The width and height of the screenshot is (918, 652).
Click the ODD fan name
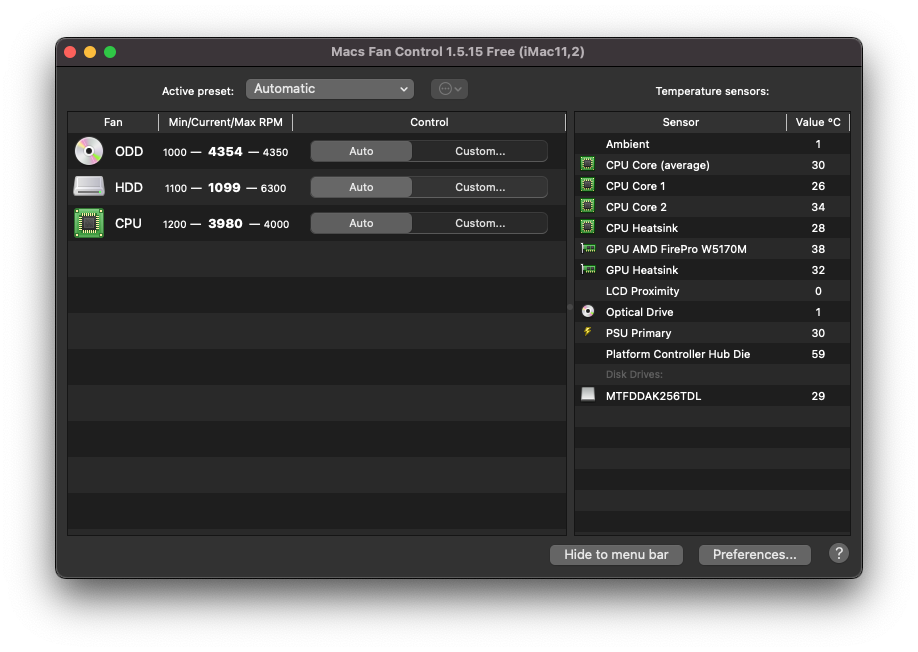tap(129, 152)
